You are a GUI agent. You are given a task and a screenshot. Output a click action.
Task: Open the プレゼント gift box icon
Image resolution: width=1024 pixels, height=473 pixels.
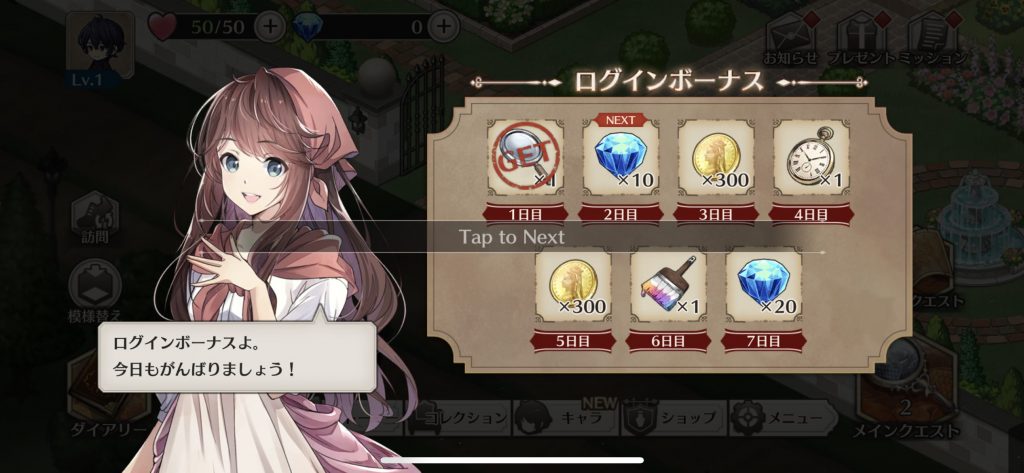click(860, 37)
